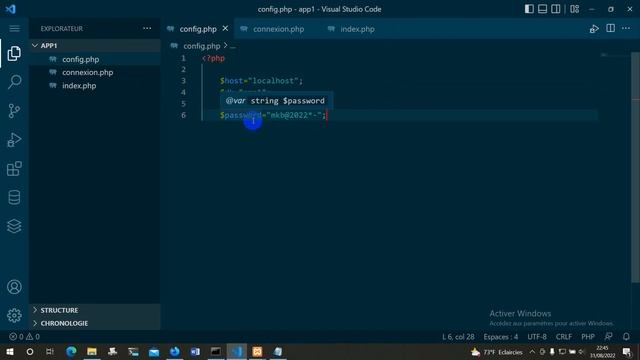Click the $password code line
Screen dimensions: 640x360
[273, 115]
